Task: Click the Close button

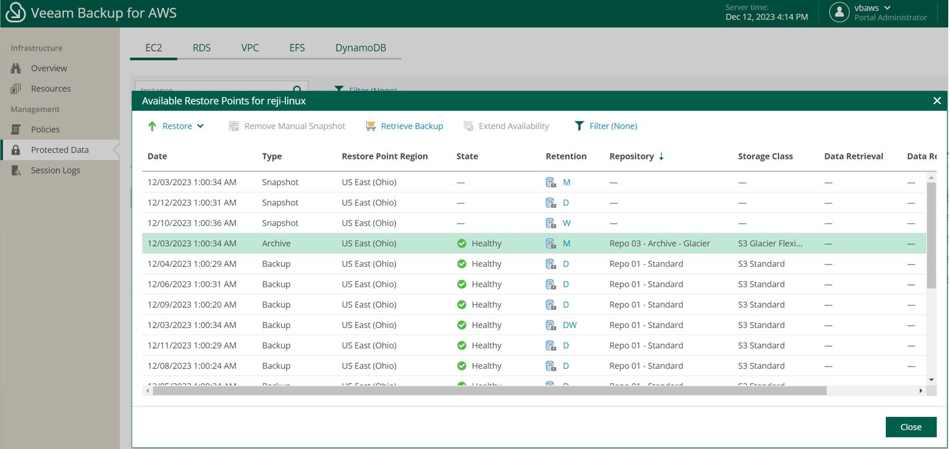Action: pos(911,427)
